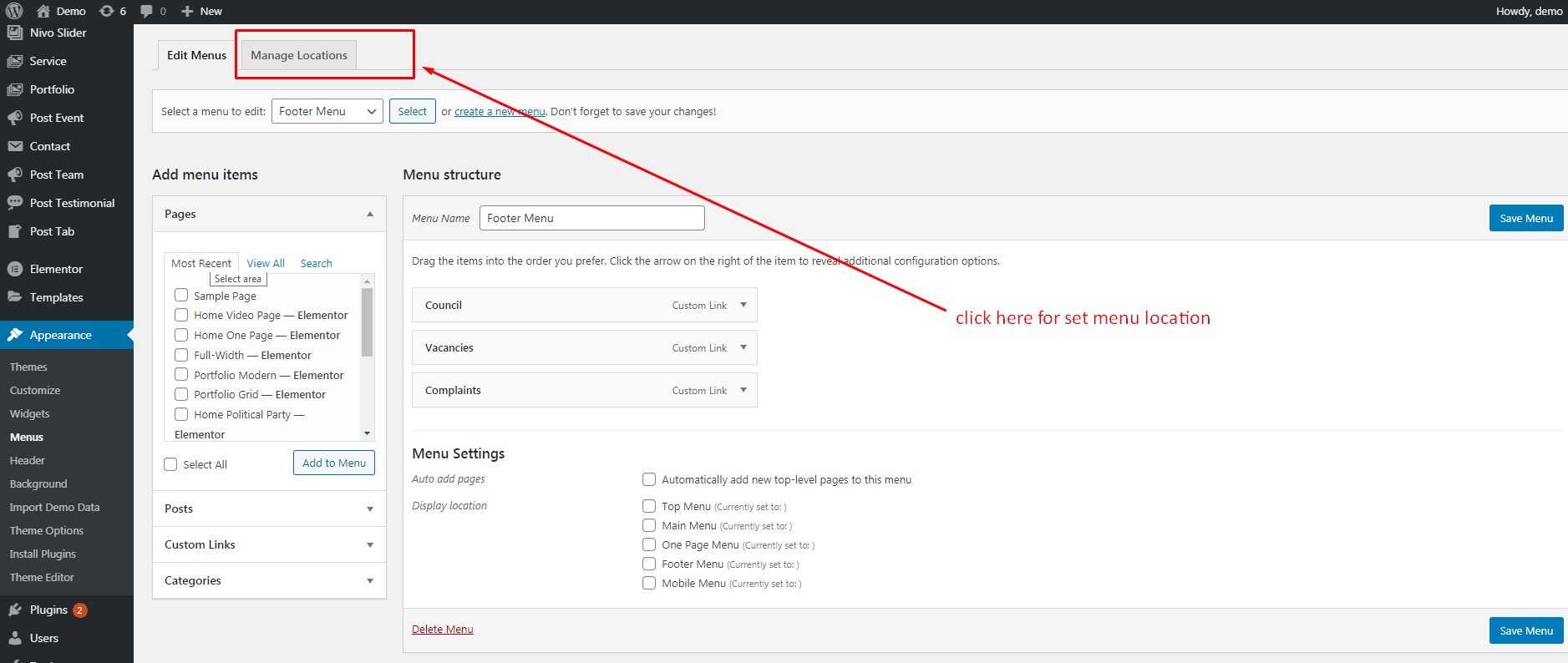
Task: Click the Nivo Slider sidebar icon
Action: [15, 33]
